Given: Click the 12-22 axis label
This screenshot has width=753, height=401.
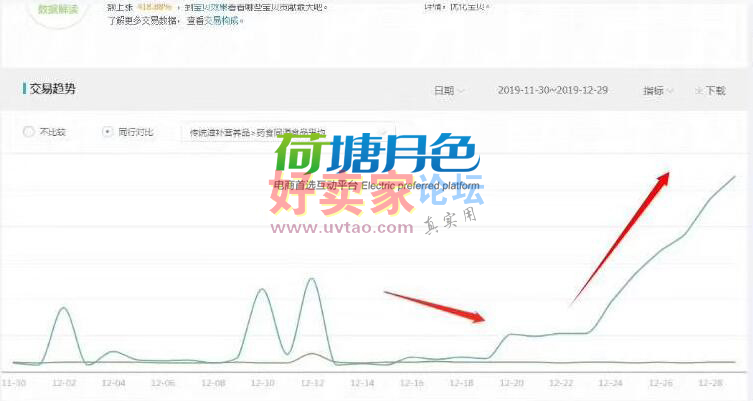Looking at the screenshot, I should (561, 383).
